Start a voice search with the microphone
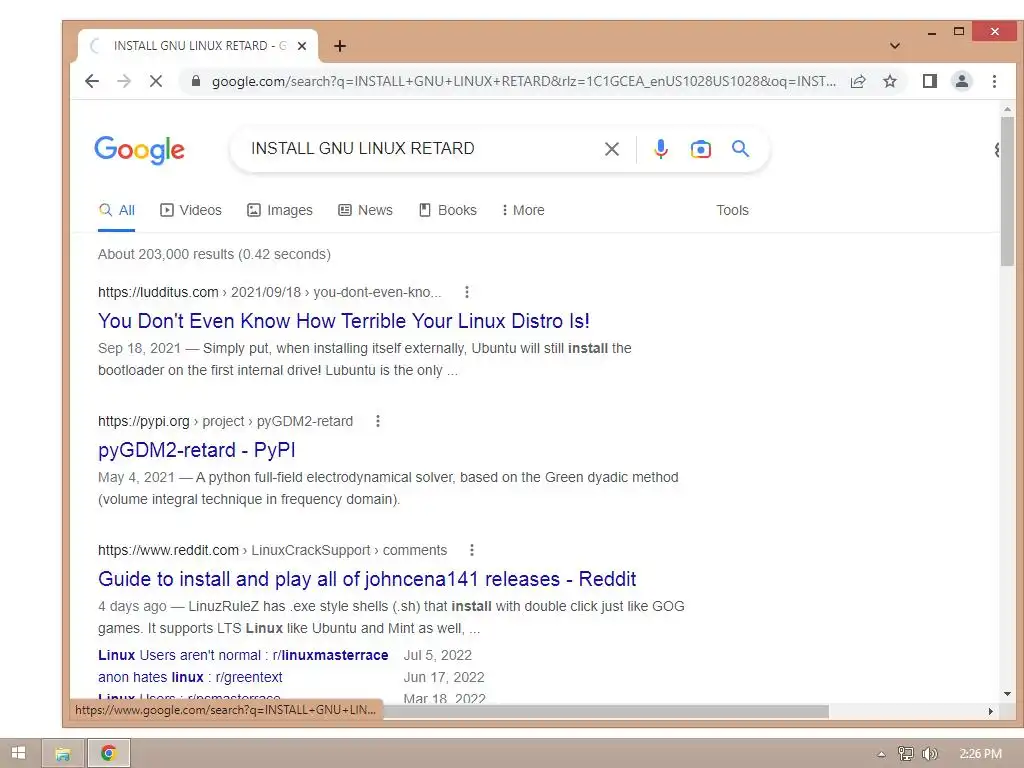This screenshot has width=1024, height=768. (661, 149)
